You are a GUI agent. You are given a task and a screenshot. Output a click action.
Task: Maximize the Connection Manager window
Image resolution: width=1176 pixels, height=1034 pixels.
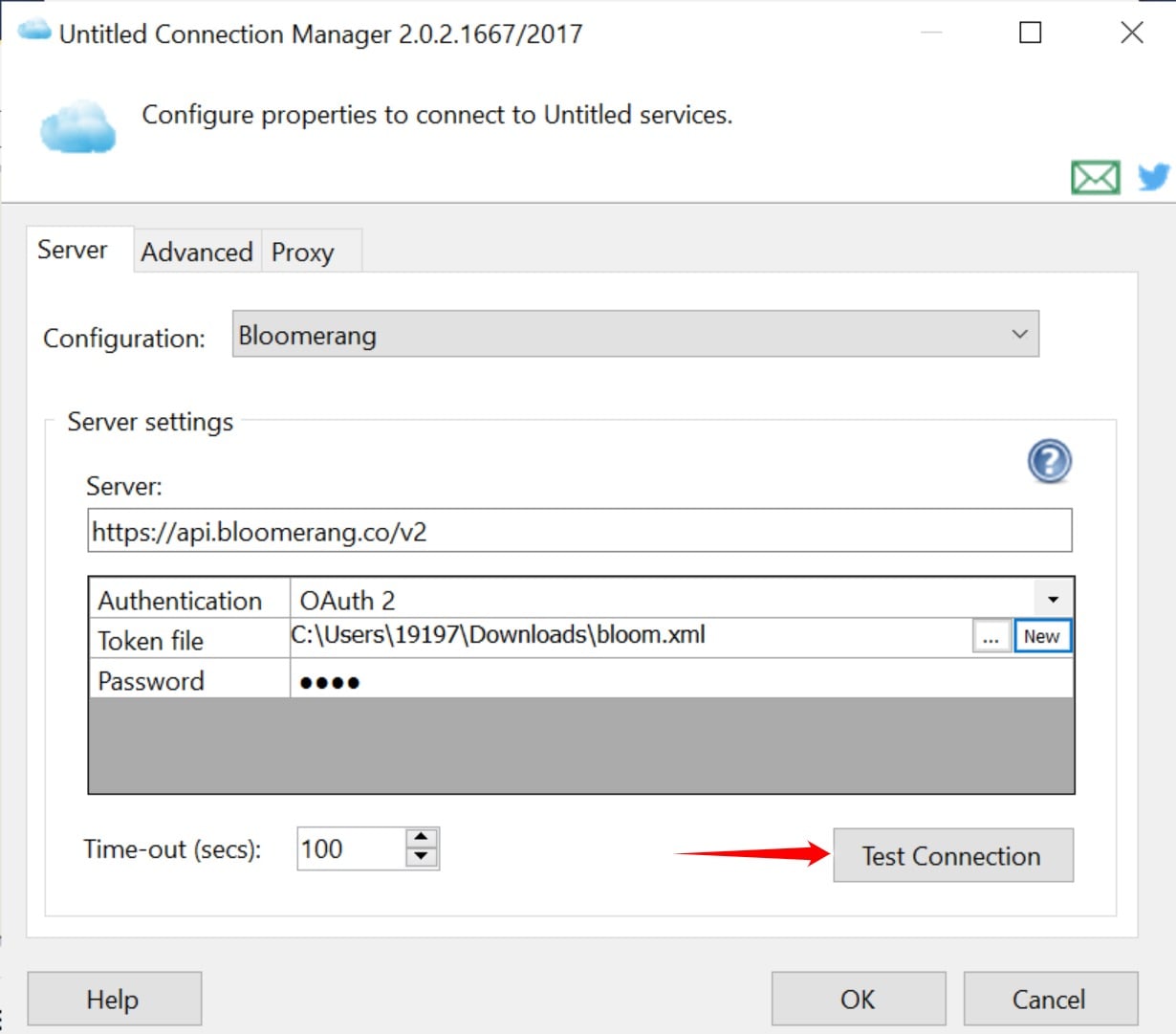coord(1031,33)
